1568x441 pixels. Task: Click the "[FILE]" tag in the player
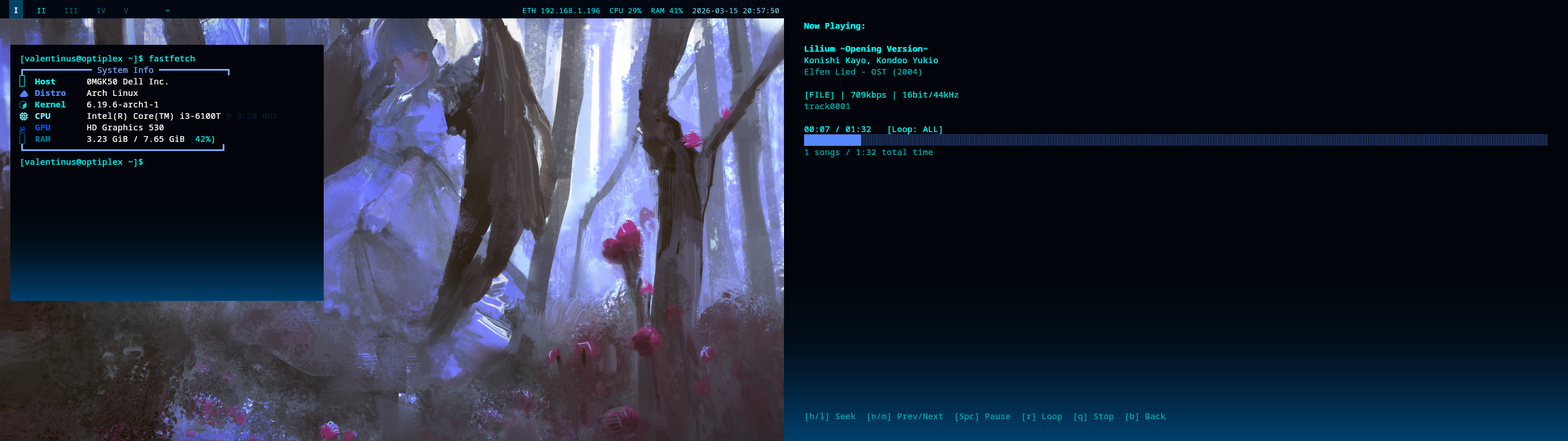(818, 95)
